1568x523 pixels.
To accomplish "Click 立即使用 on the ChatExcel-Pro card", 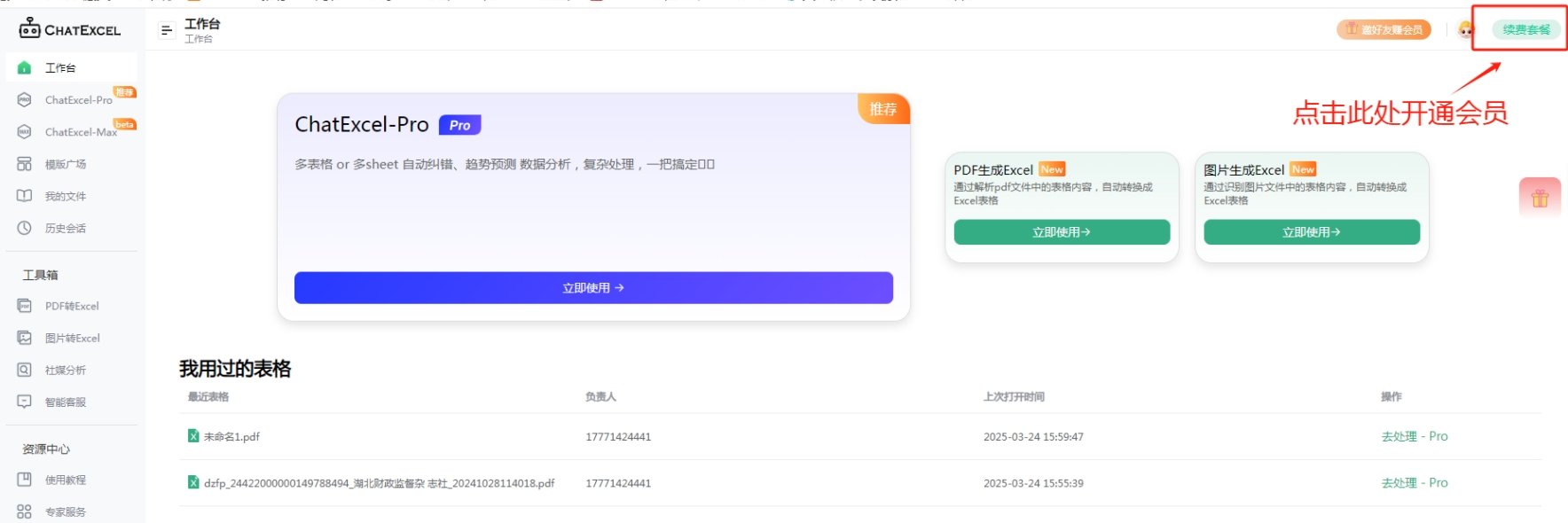I will coord(593,288).
